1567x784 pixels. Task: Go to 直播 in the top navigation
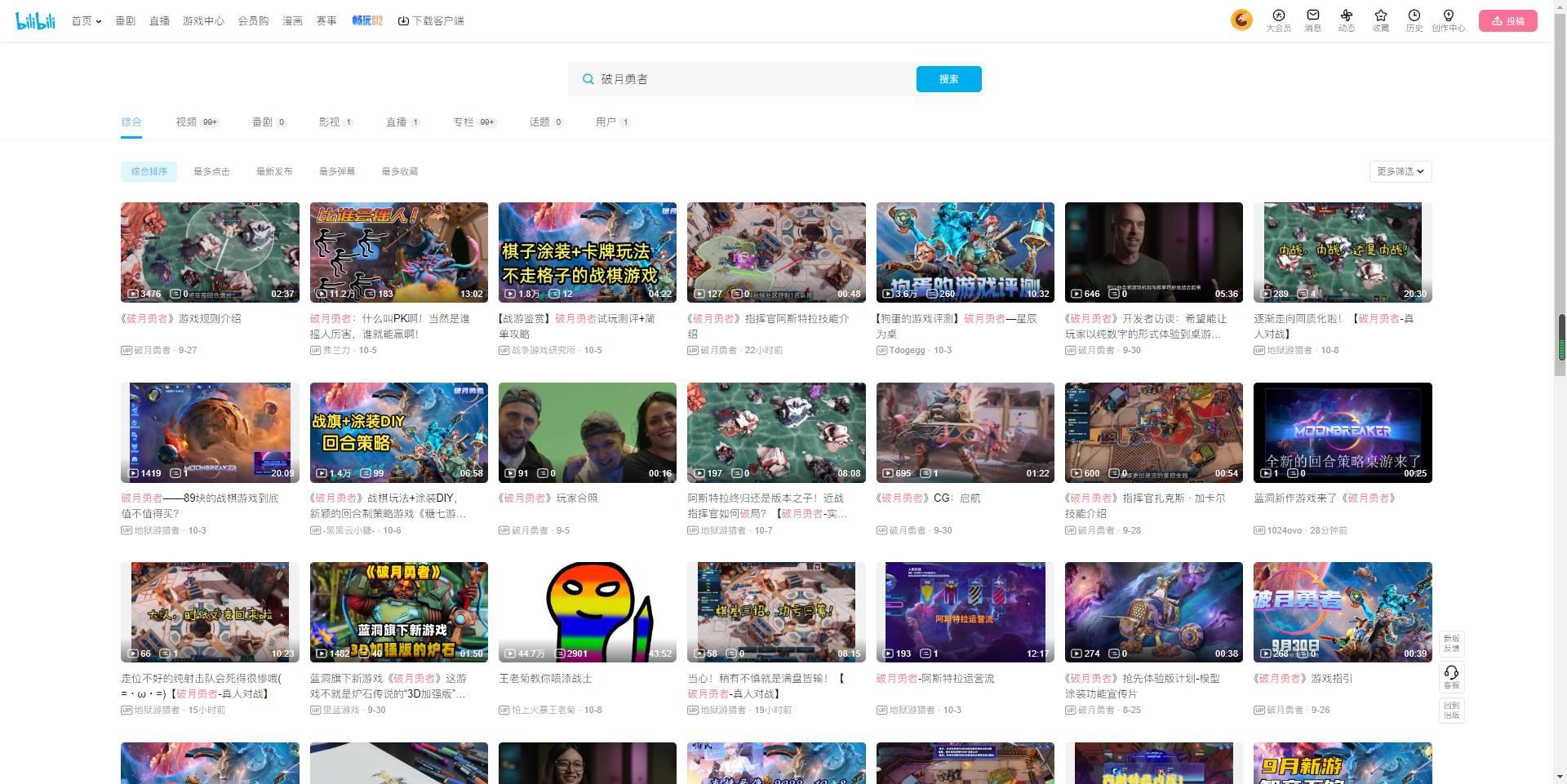(x=159, y=20)
